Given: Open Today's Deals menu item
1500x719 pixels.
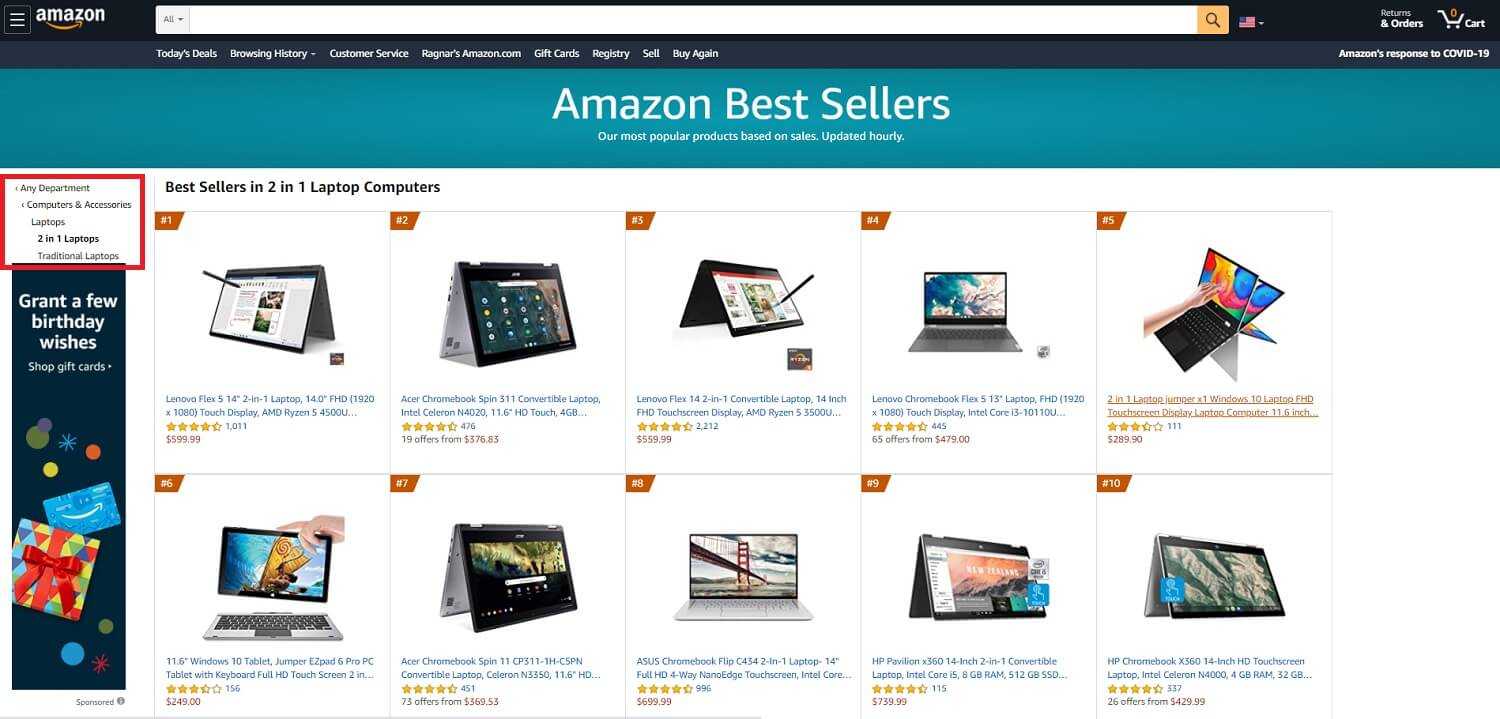Looking at the screenshot, I should 186,54.
